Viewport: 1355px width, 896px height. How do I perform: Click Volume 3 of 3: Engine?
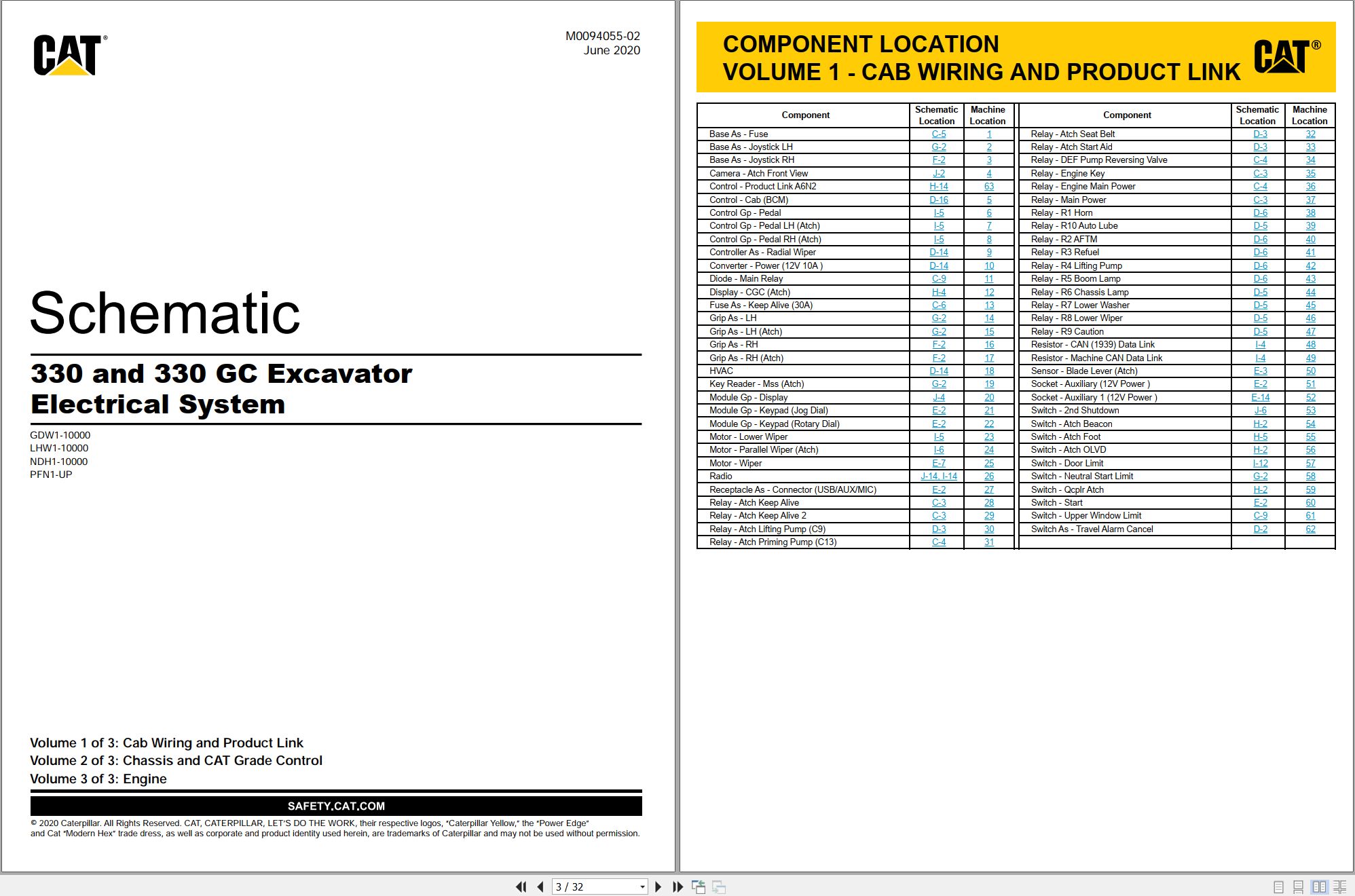click(x=98, y=779)
